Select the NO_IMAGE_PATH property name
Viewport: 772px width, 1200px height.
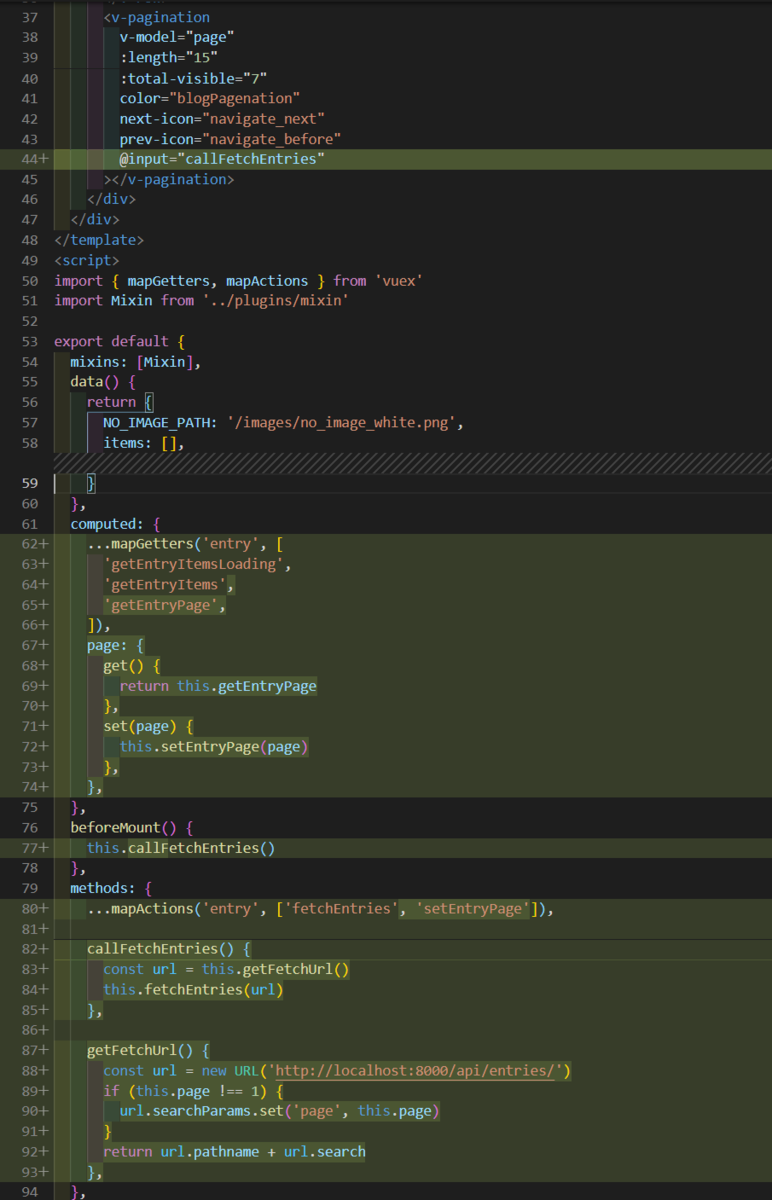tap(157, 423)
